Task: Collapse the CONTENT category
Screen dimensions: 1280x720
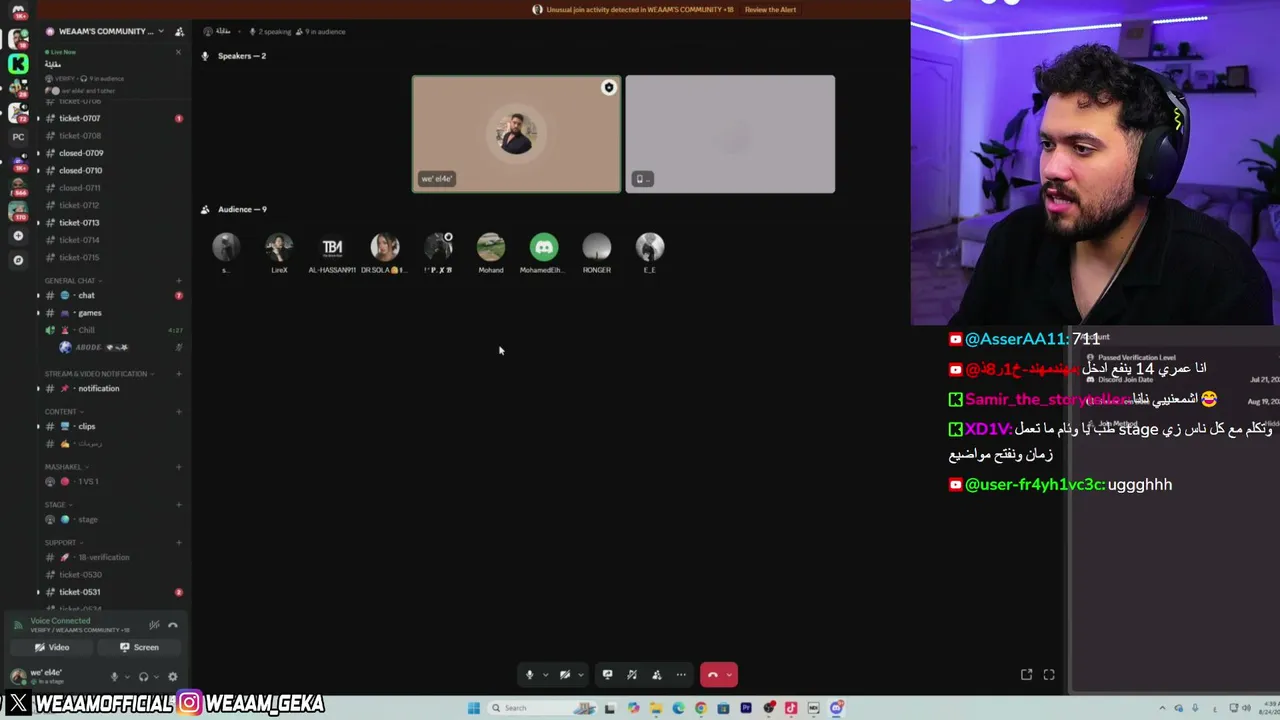Action: click(64, 412)
